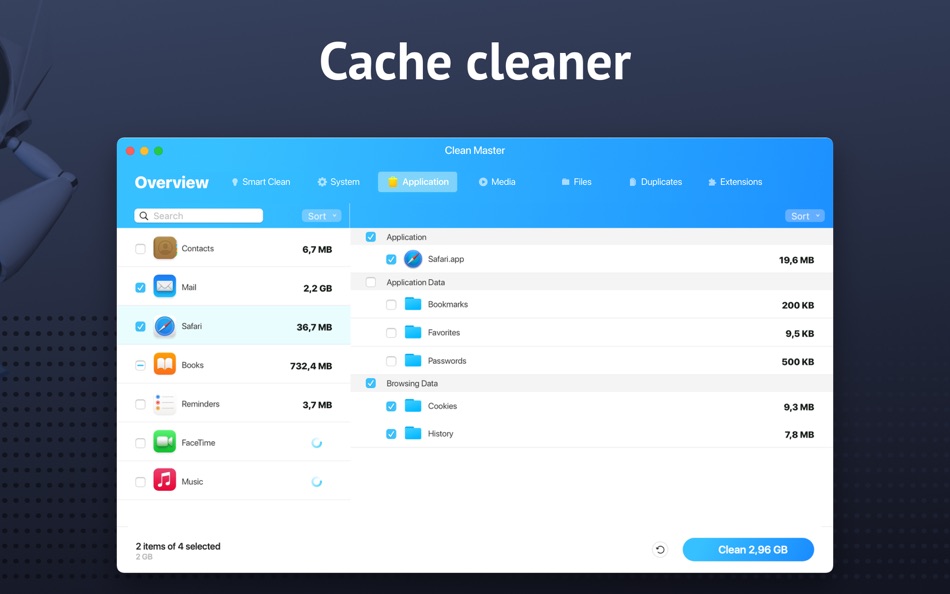Open the Extensions tab

tap(735, 182)
